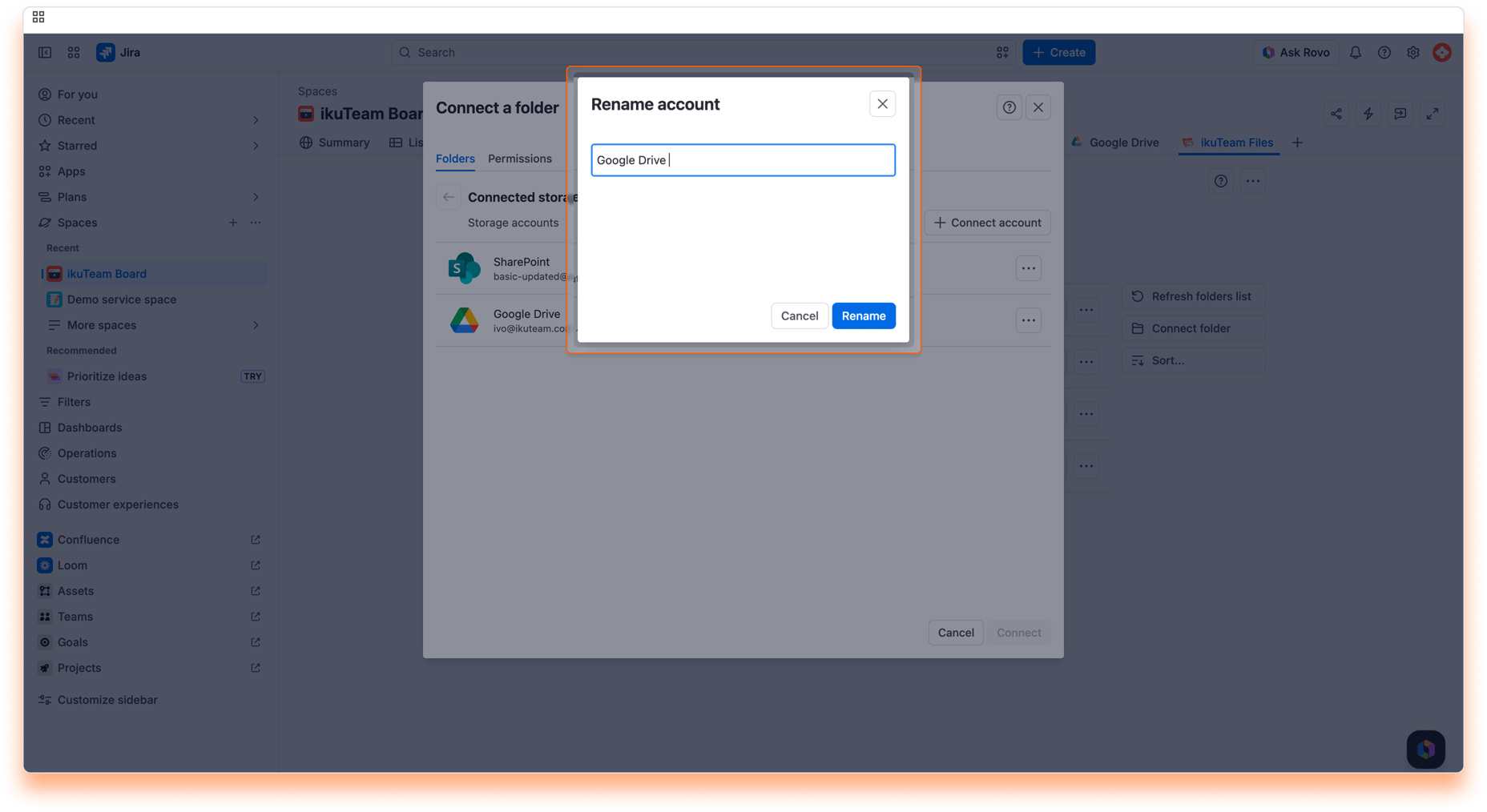Click the Connect account button
The height and width of the screenshot is (812, 1487).
987,223
